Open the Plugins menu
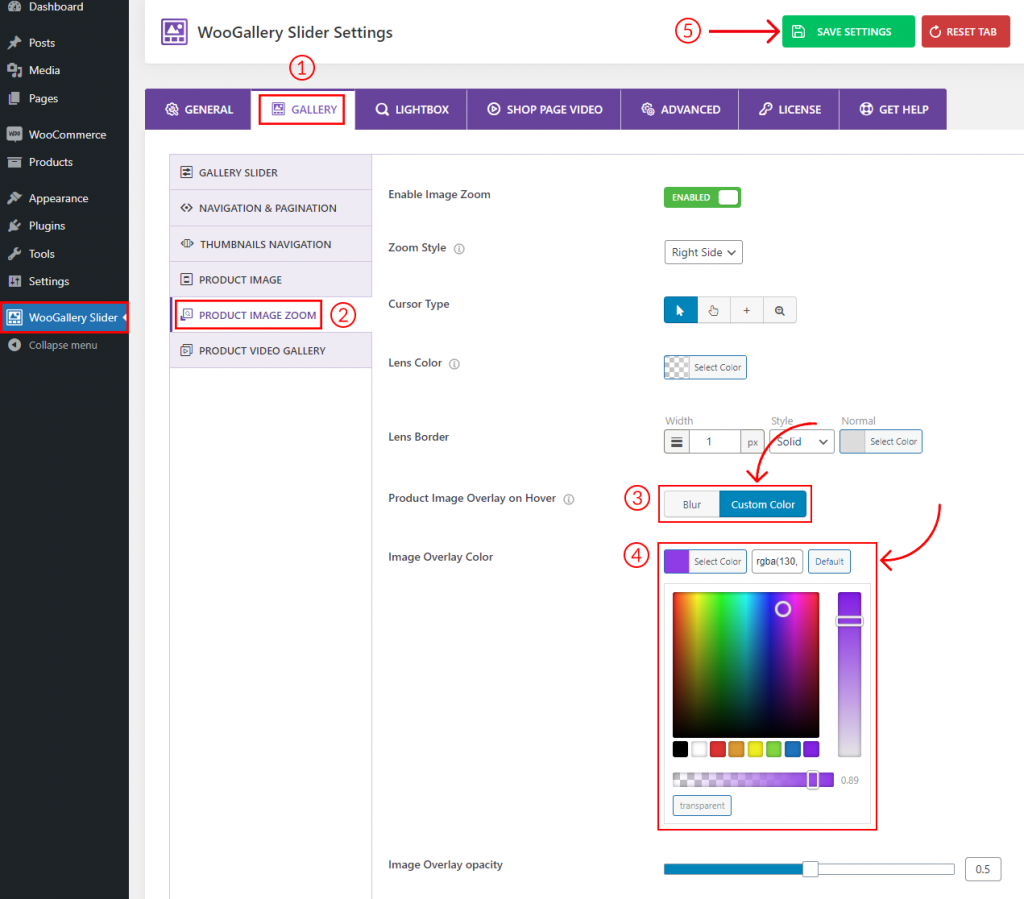This screenshot has height=899, width=1024. [x=46, y=225]
